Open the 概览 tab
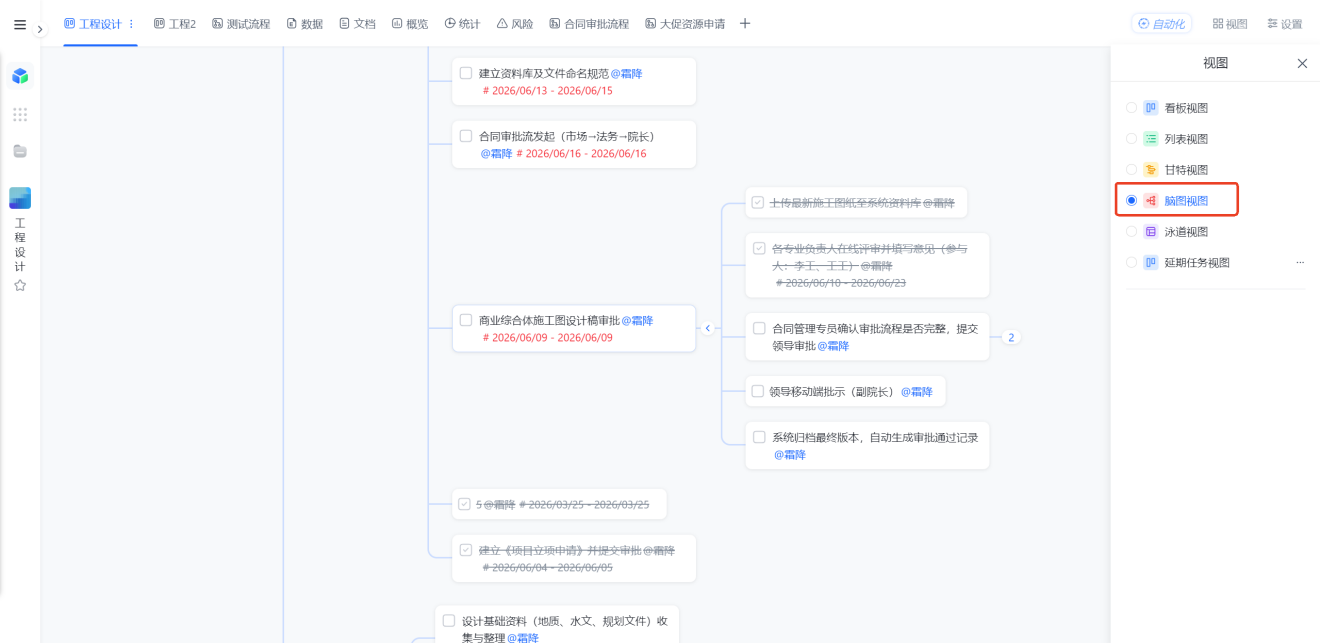The image size is (1320, 643). coord(410,24)
